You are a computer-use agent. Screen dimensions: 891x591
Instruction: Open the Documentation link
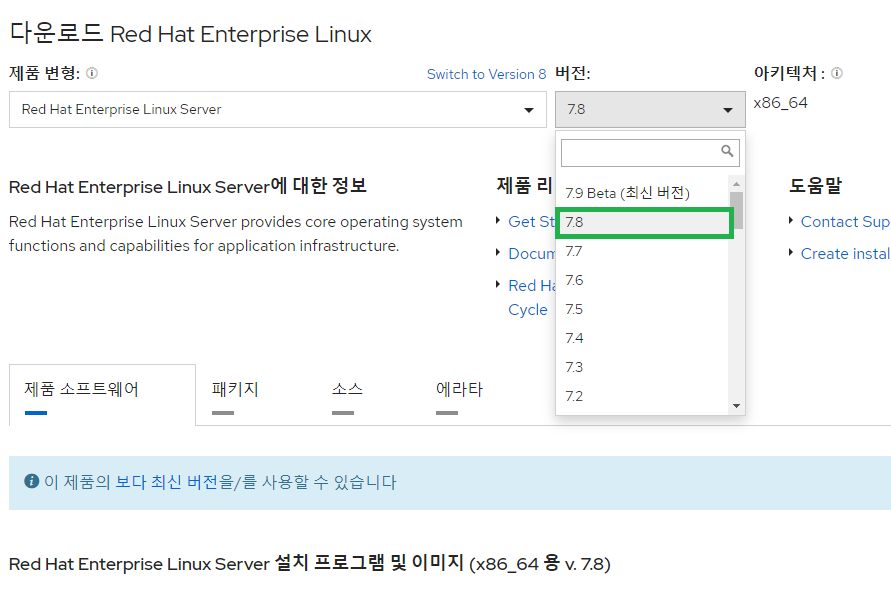531,253
